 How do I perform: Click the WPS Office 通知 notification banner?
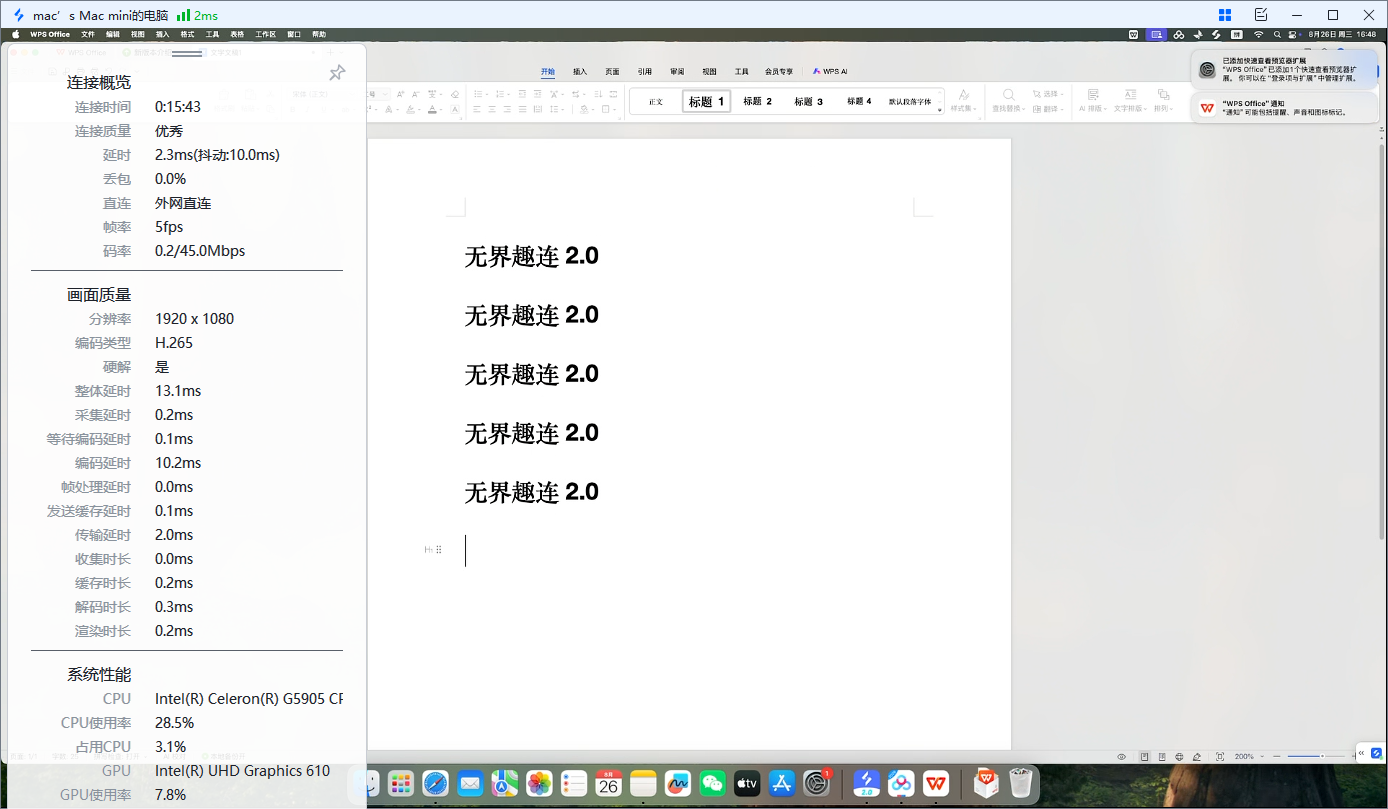point(1284,107)
